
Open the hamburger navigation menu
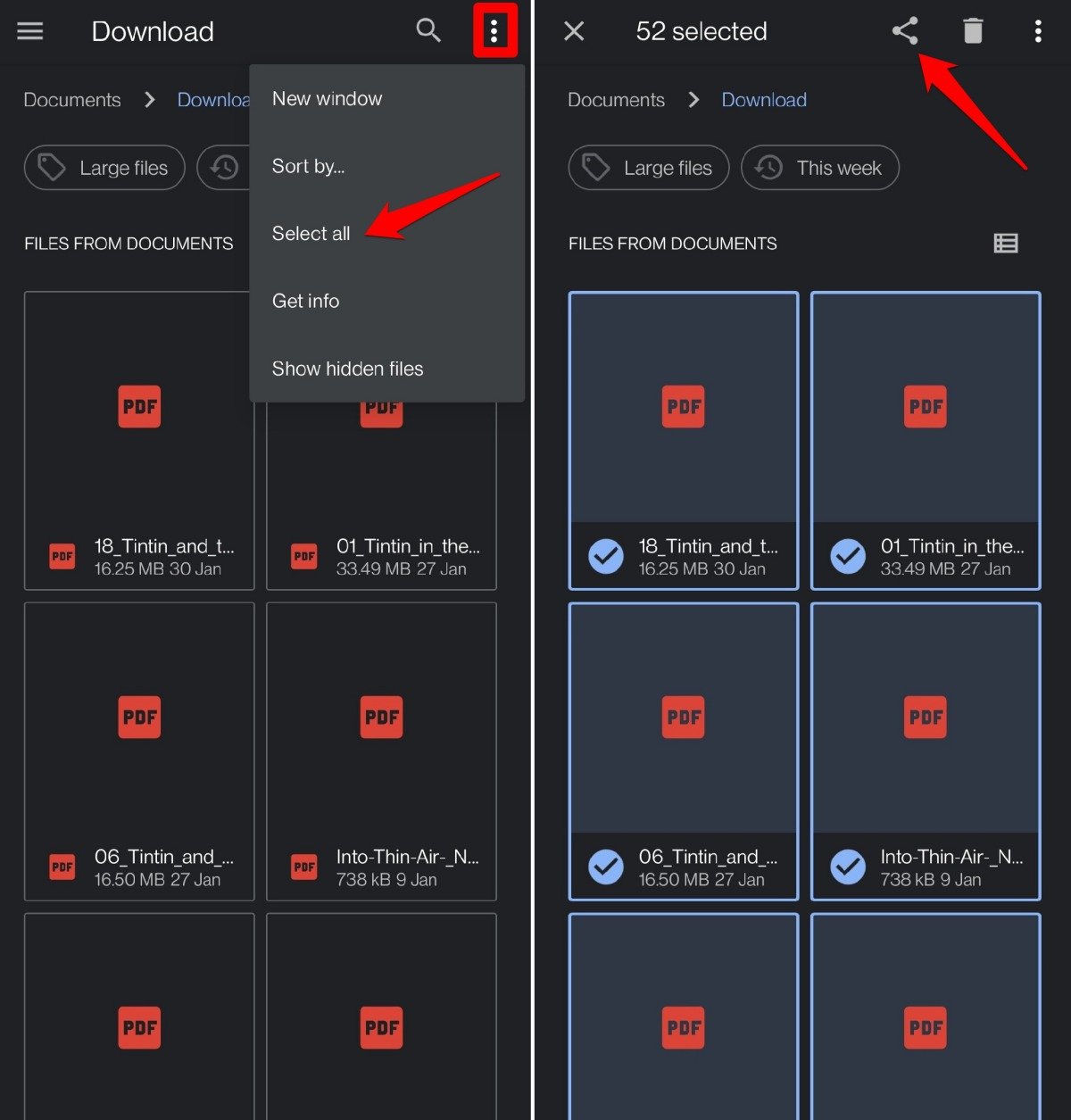pyautogui.click(x=30, y=31)
